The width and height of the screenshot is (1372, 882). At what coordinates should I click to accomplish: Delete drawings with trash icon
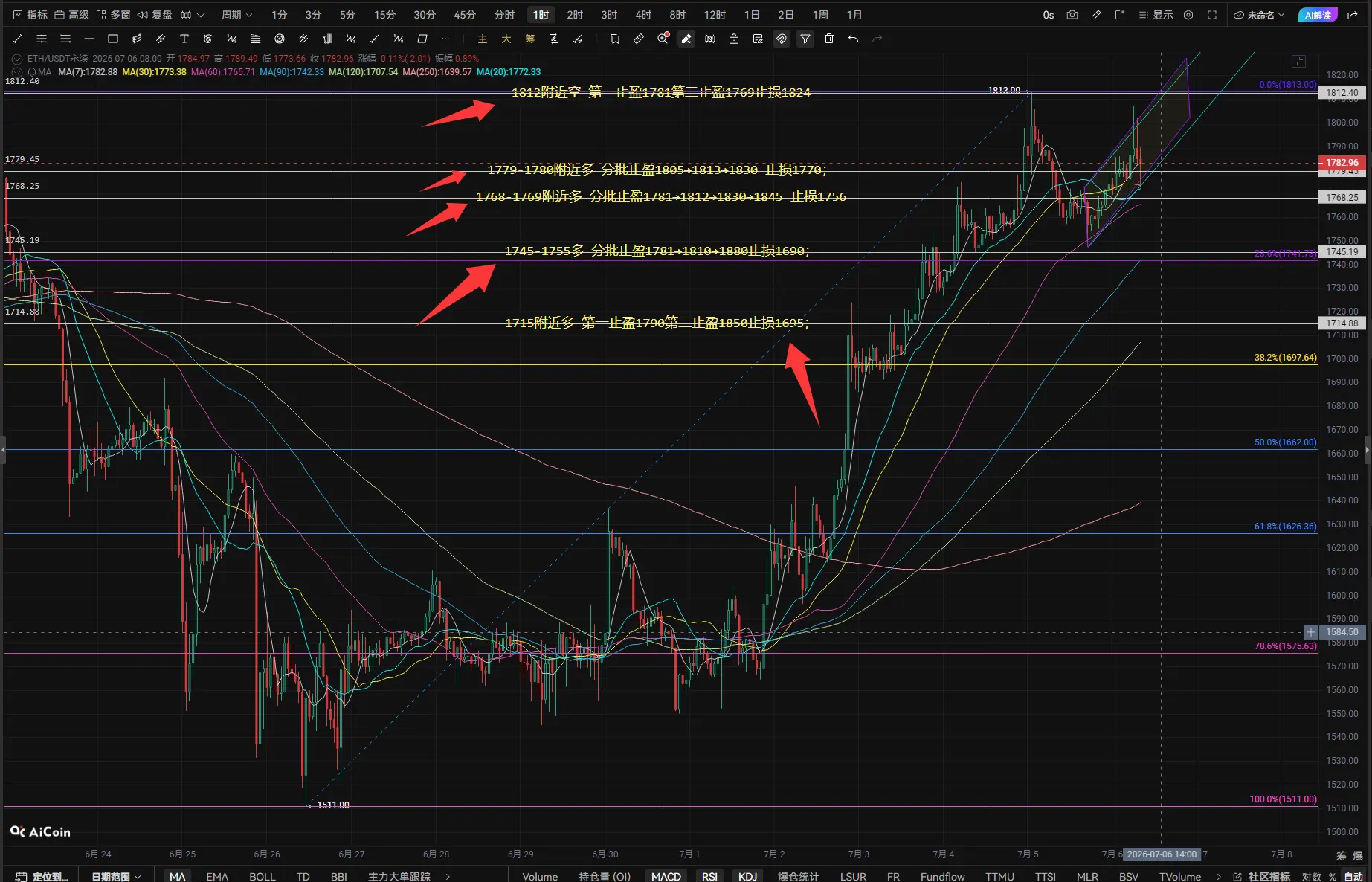pos(829,39)
